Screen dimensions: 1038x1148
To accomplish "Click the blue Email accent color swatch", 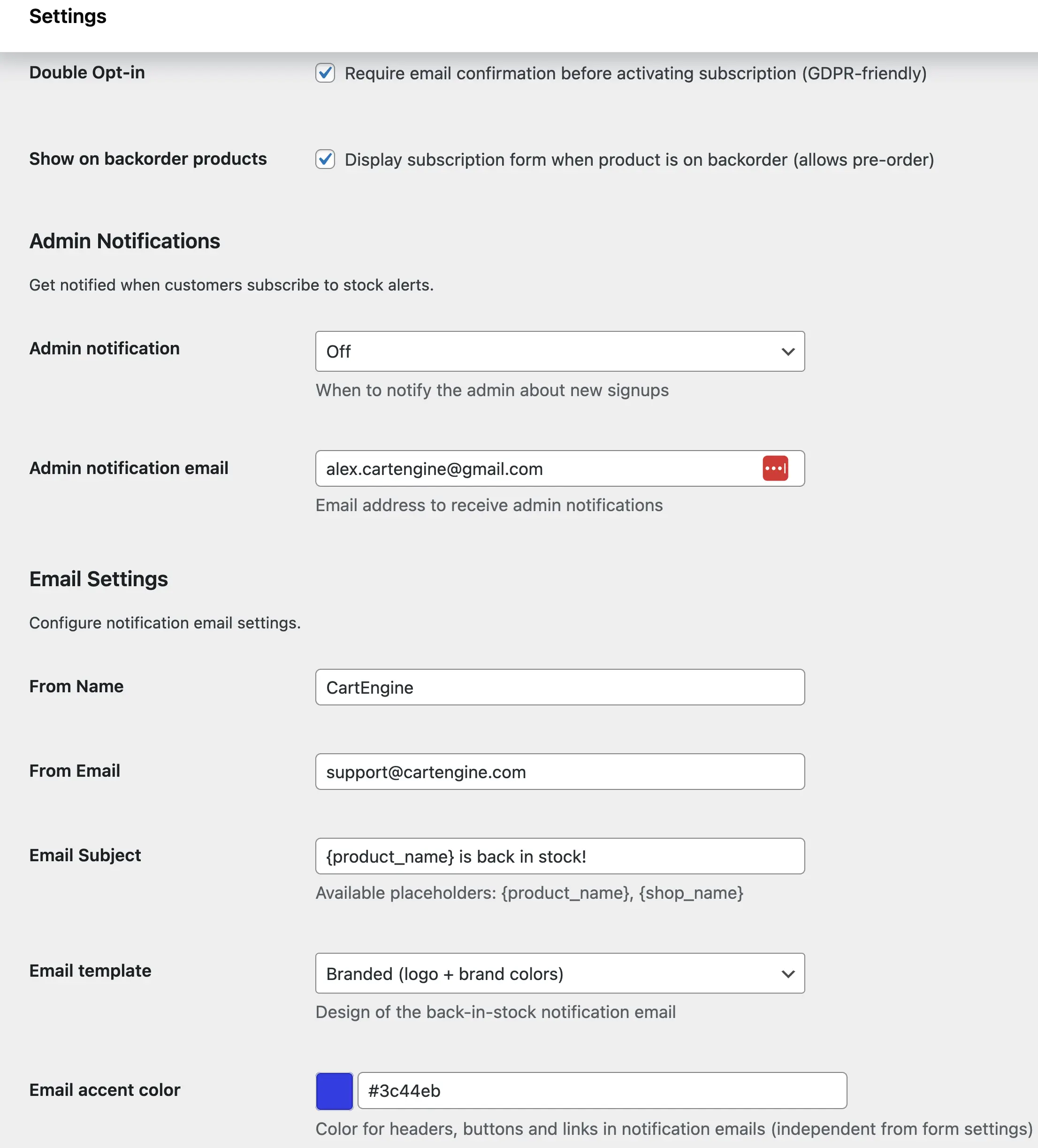I will (x=334, y=1089).
